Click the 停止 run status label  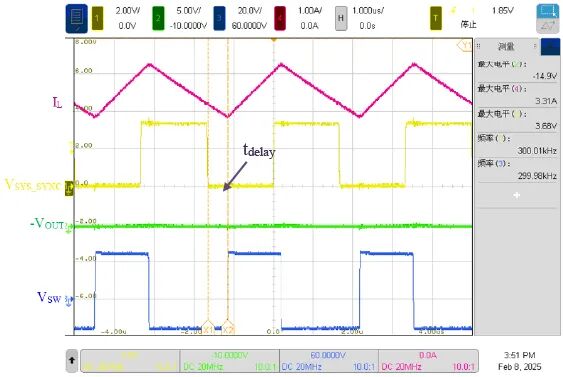click(469, 25)
